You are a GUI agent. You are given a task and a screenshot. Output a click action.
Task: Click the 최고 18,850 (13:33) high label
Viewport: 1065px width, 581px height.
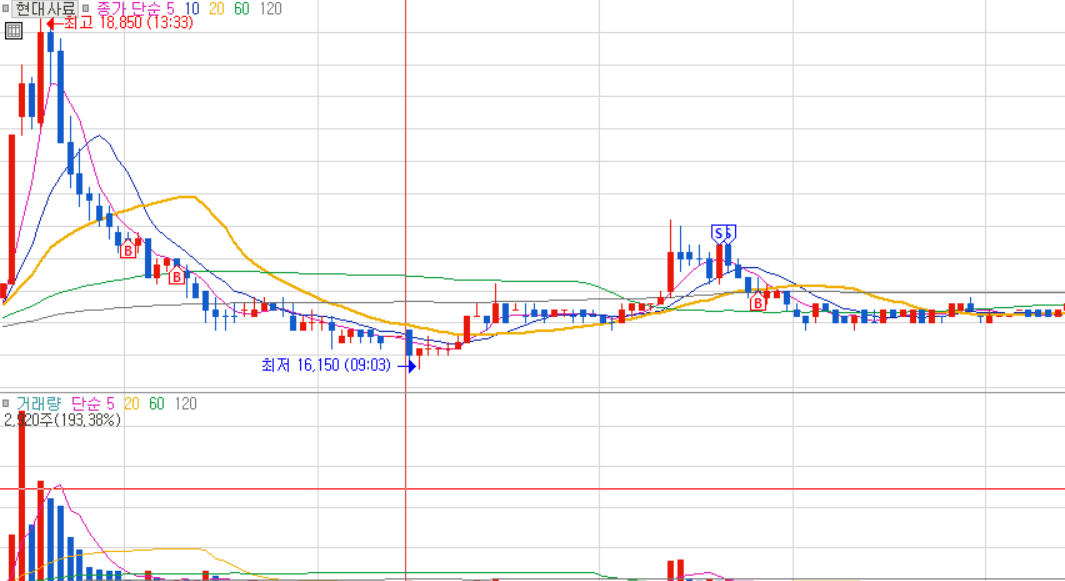128,23
